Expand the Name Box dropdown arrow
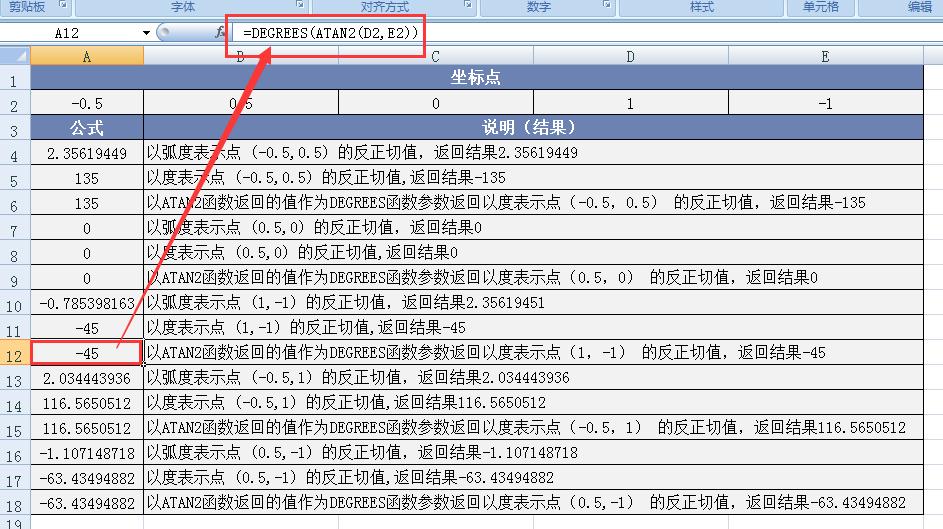 [146, 33]
